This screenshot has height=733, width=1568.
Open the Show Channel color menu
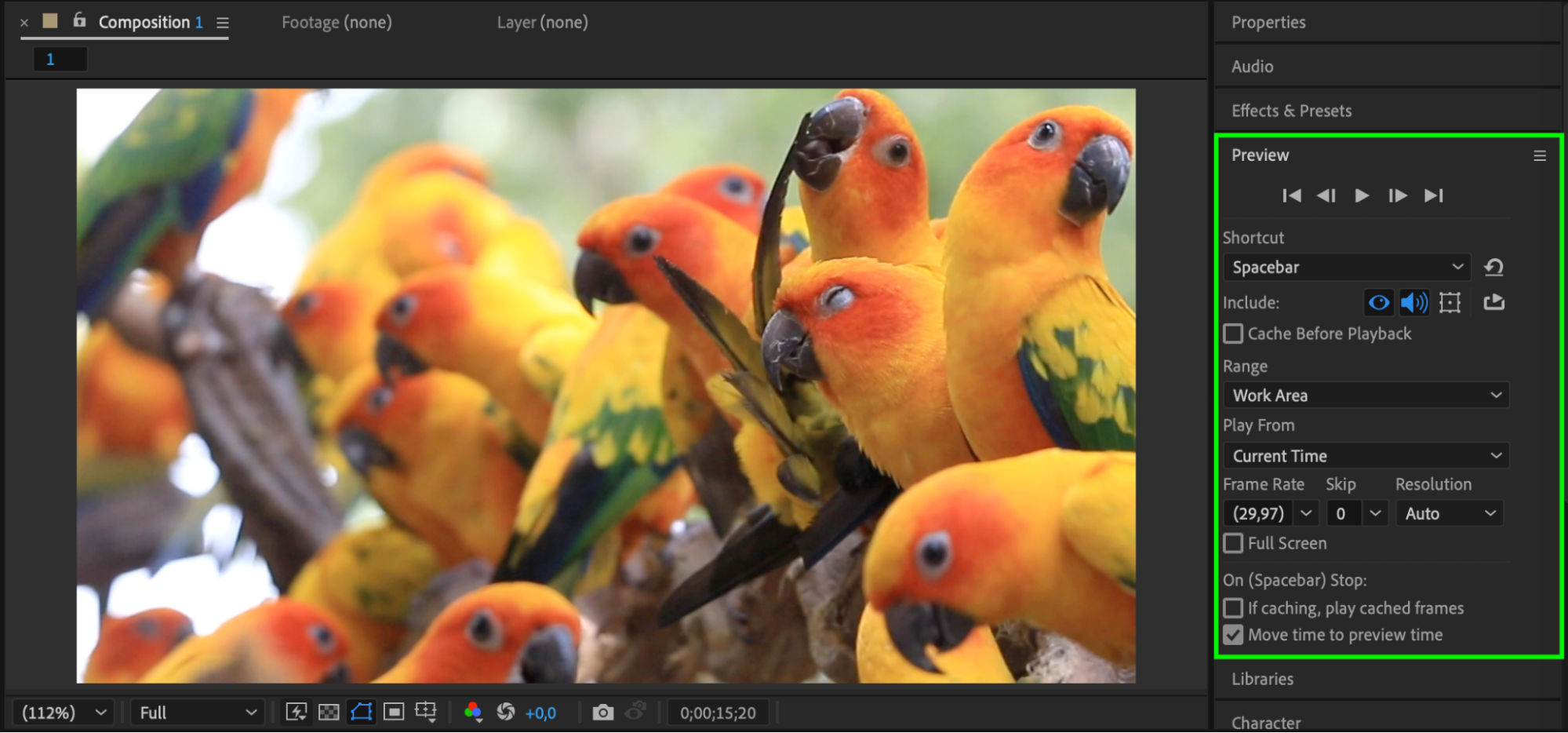472,713
